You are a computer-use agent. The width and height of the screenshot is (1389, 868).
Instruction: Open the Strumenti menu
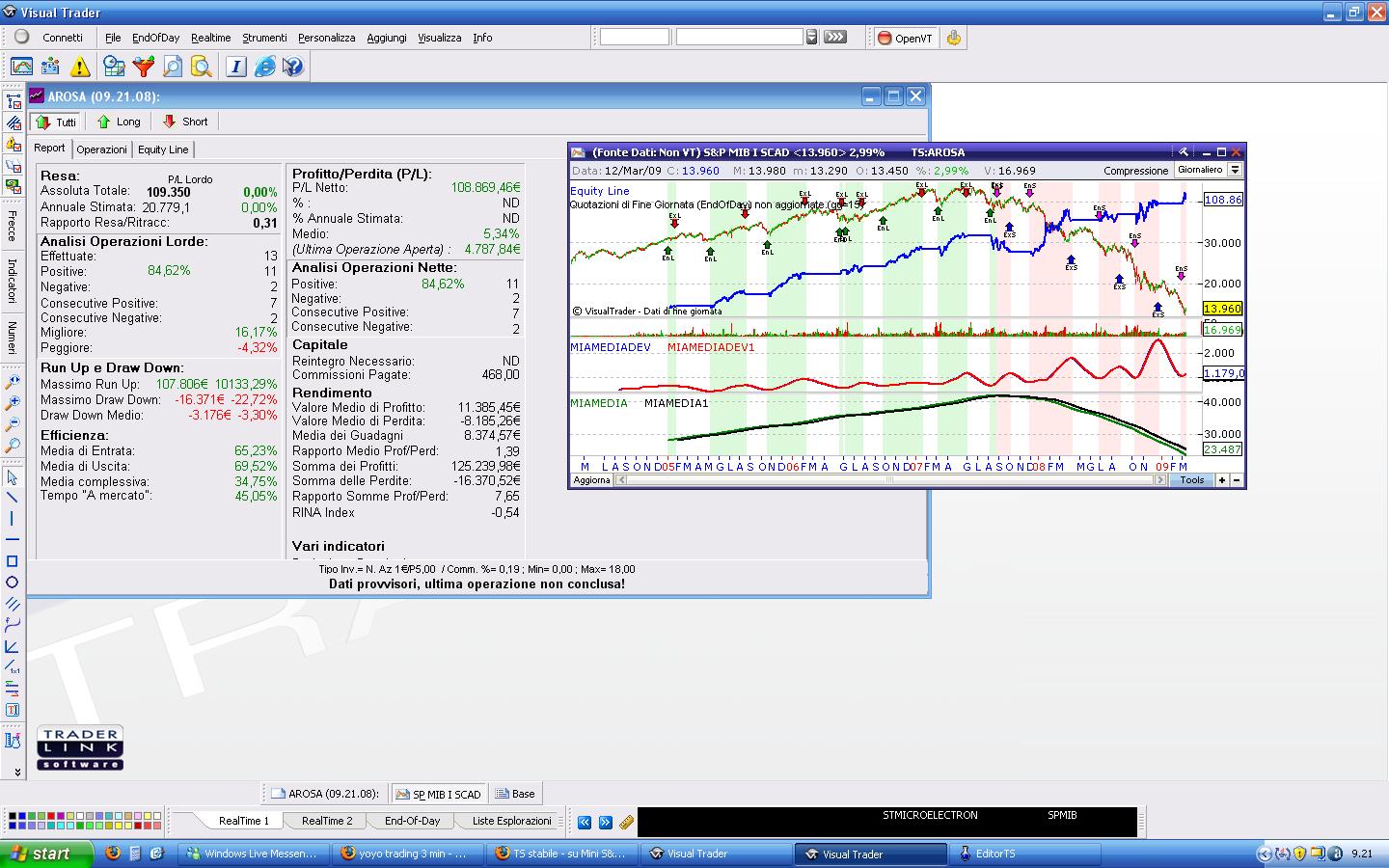click(264, 38)
